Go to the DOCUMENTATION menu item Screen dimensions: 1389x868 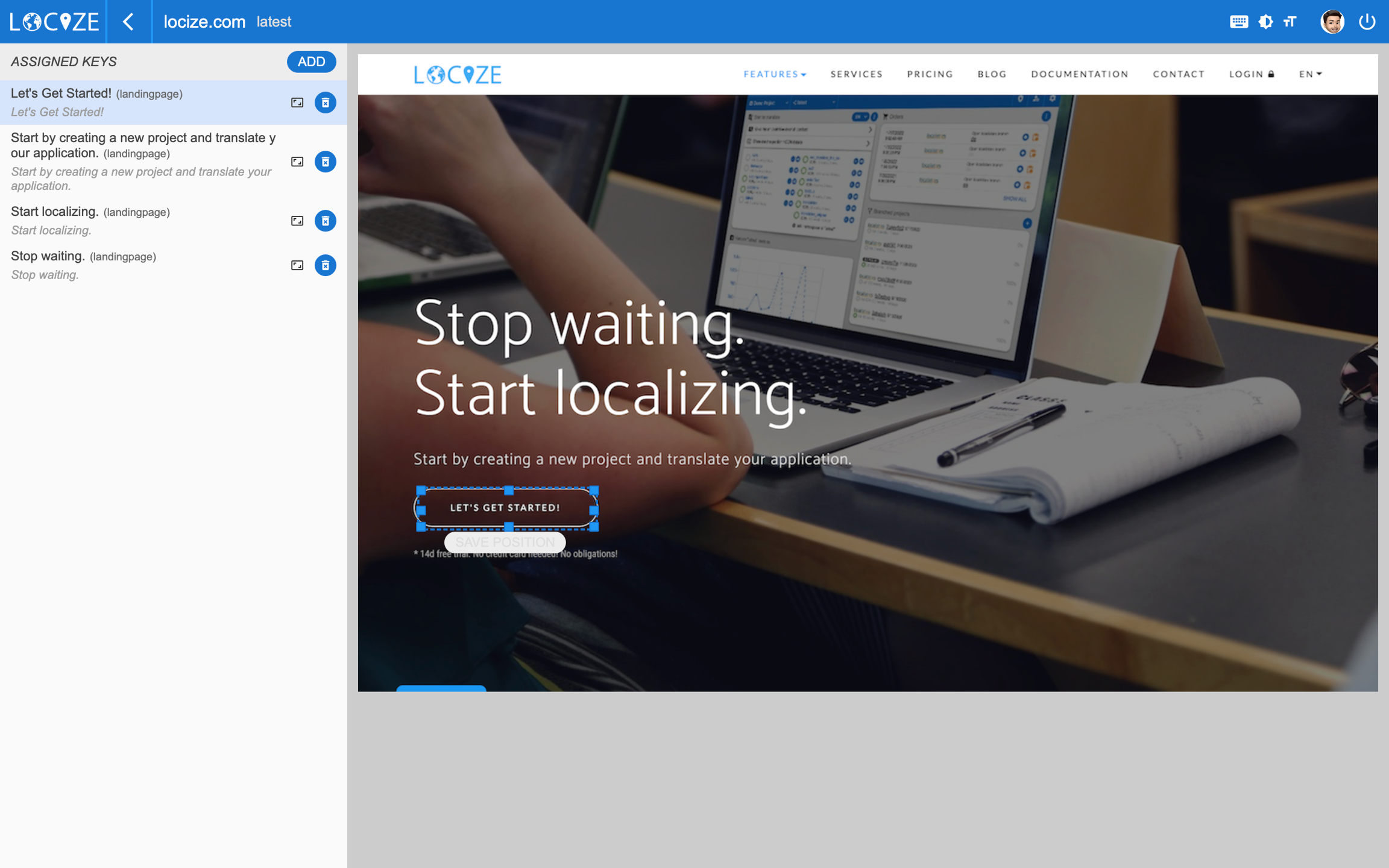pyautogui.click(x=1079, y=74)
